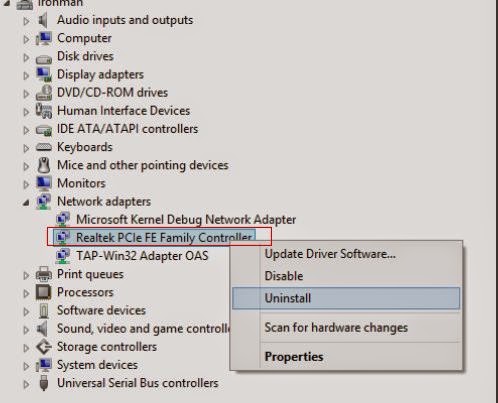Select the Storage controllers label

click(x=107, y=347)
